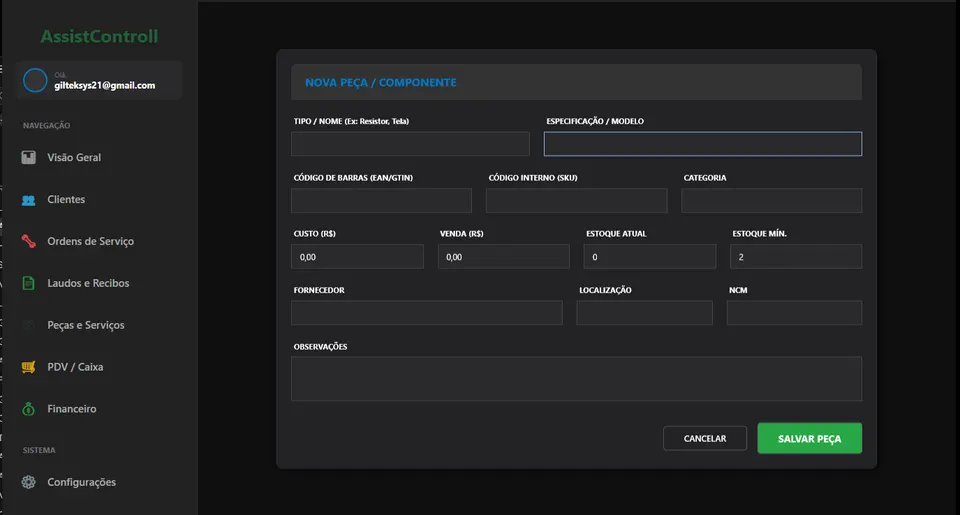Click the Clientes people icon
This screenshot has height=515, width=960.
coord(28,200)
